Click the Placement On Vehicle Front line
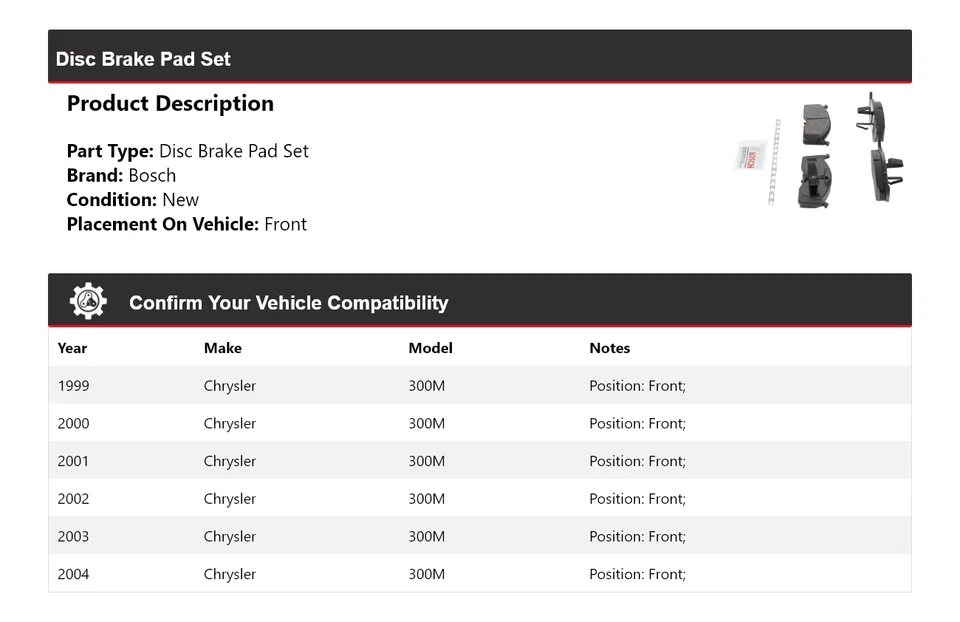 pyautogui.click(x=186, y=224)
